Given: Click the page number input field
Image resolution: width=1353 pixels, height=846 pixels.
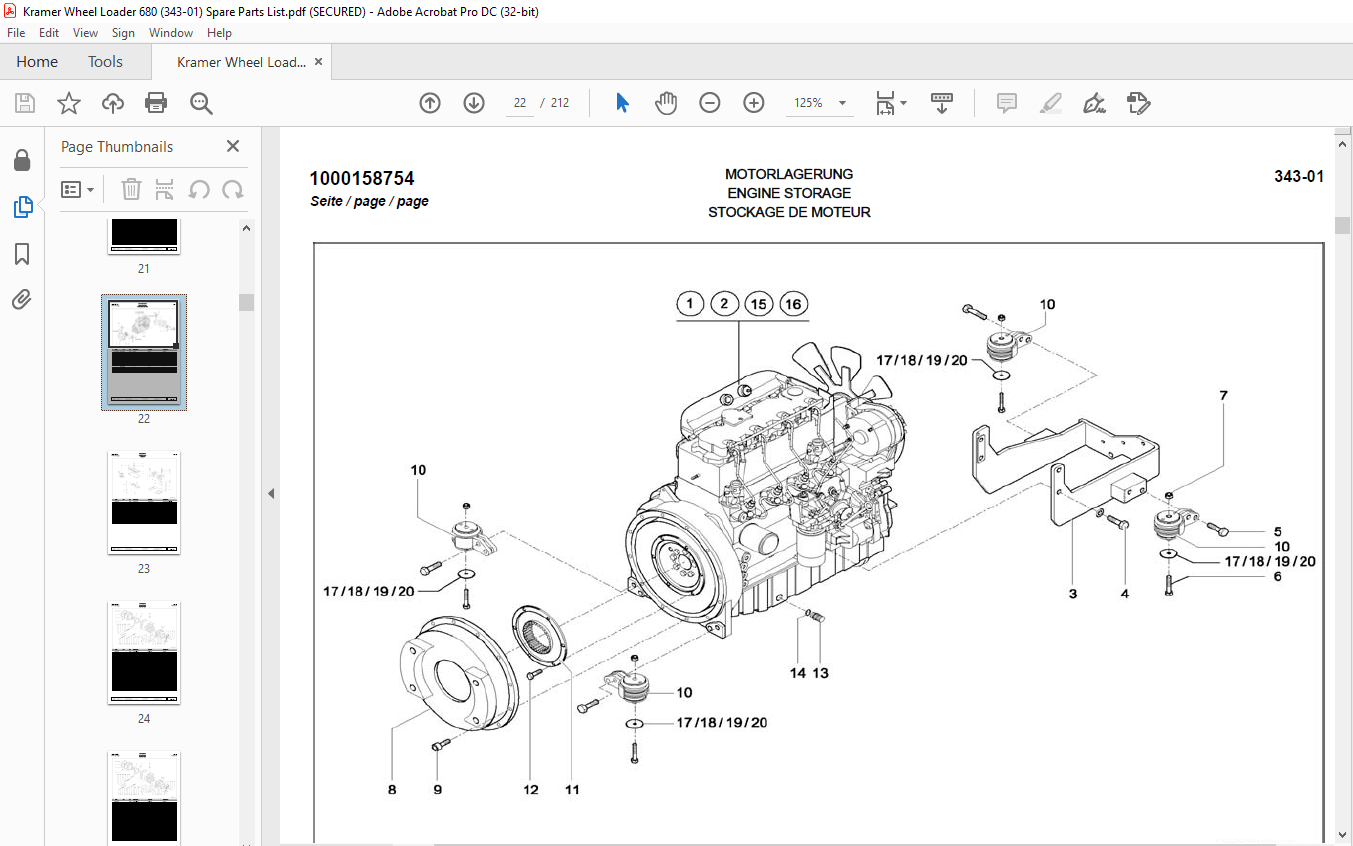Looking at the screenshot, I should tap(520, 103).
